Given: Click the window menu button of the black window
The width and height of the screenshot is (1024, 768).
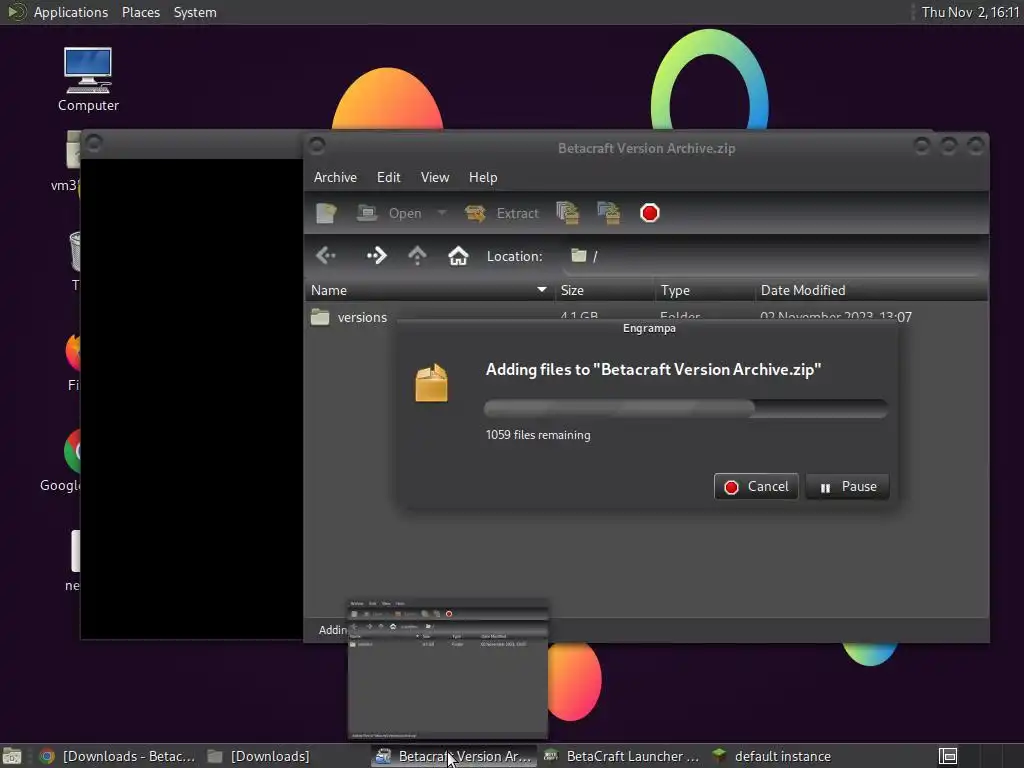Looking at the screenshot, I should click(x=93, y=143).
